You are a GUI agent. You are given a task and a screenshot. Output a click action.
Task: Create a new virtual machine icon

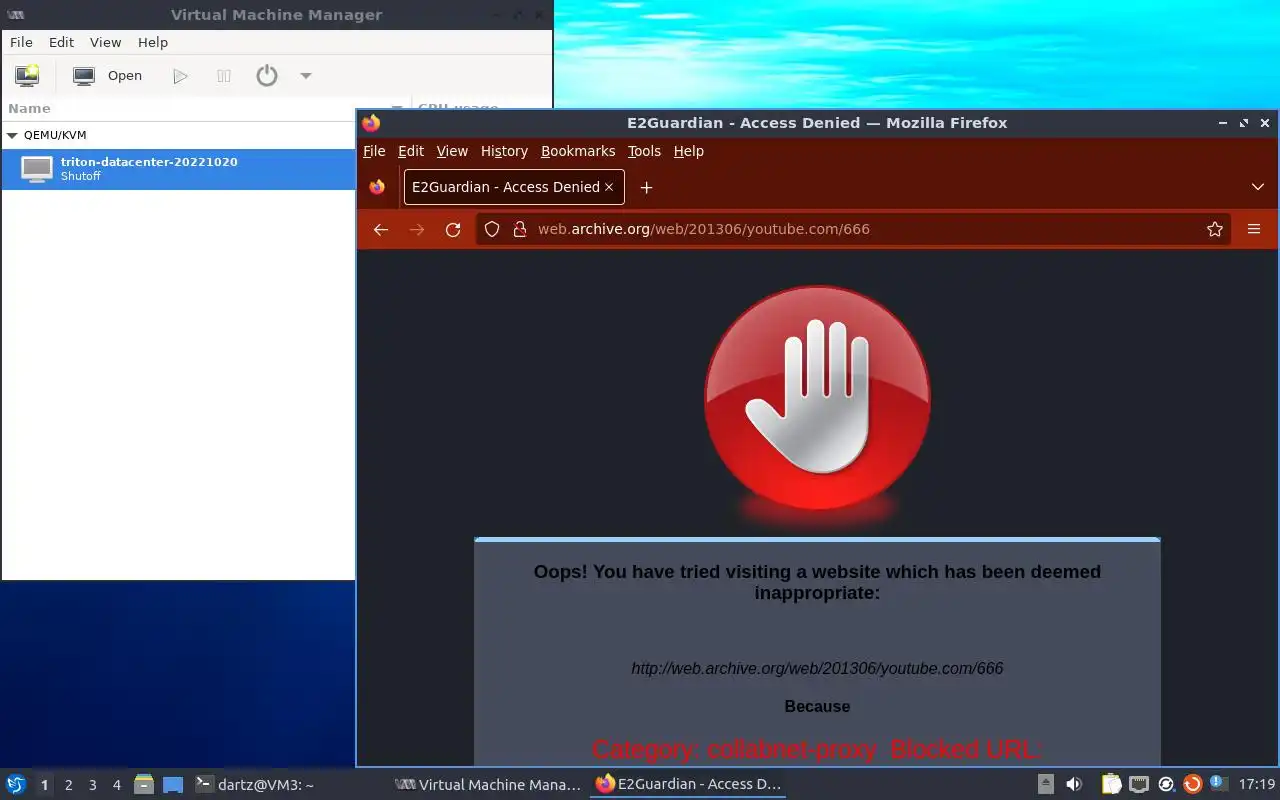tap(27, 75)
